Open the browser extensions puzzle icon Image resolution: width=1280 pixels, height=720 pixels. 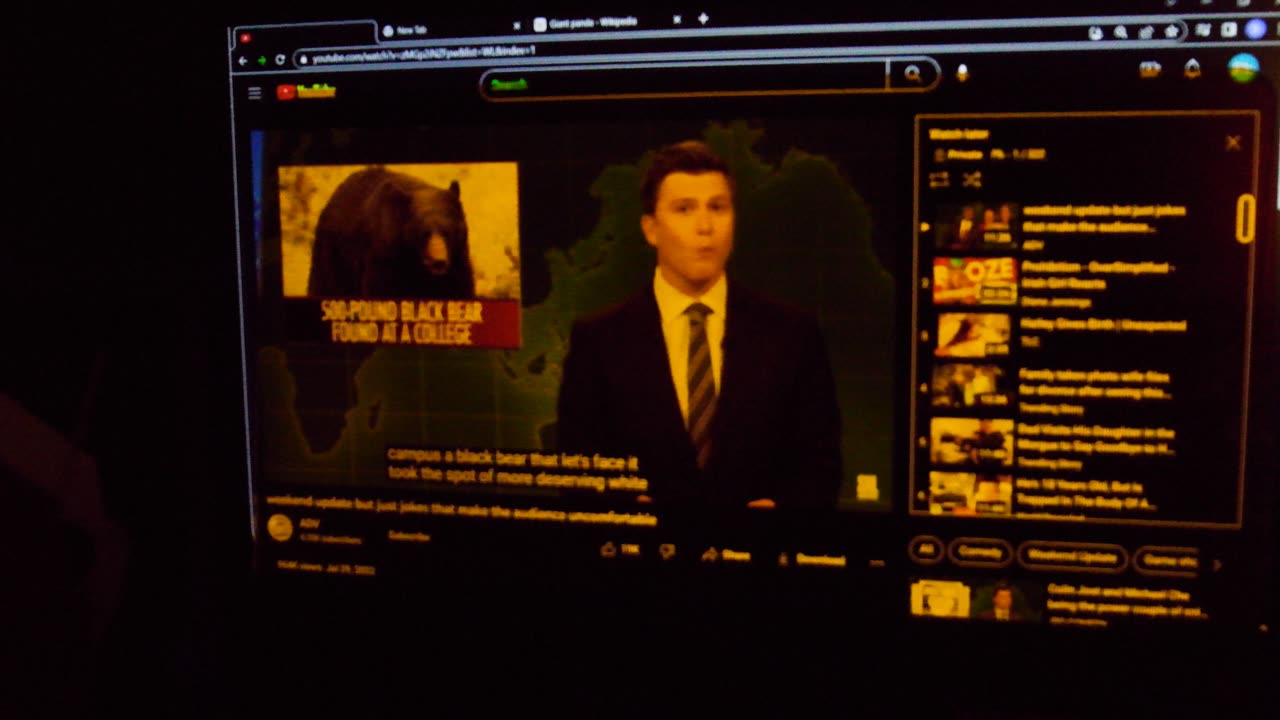click(1203, 31)
